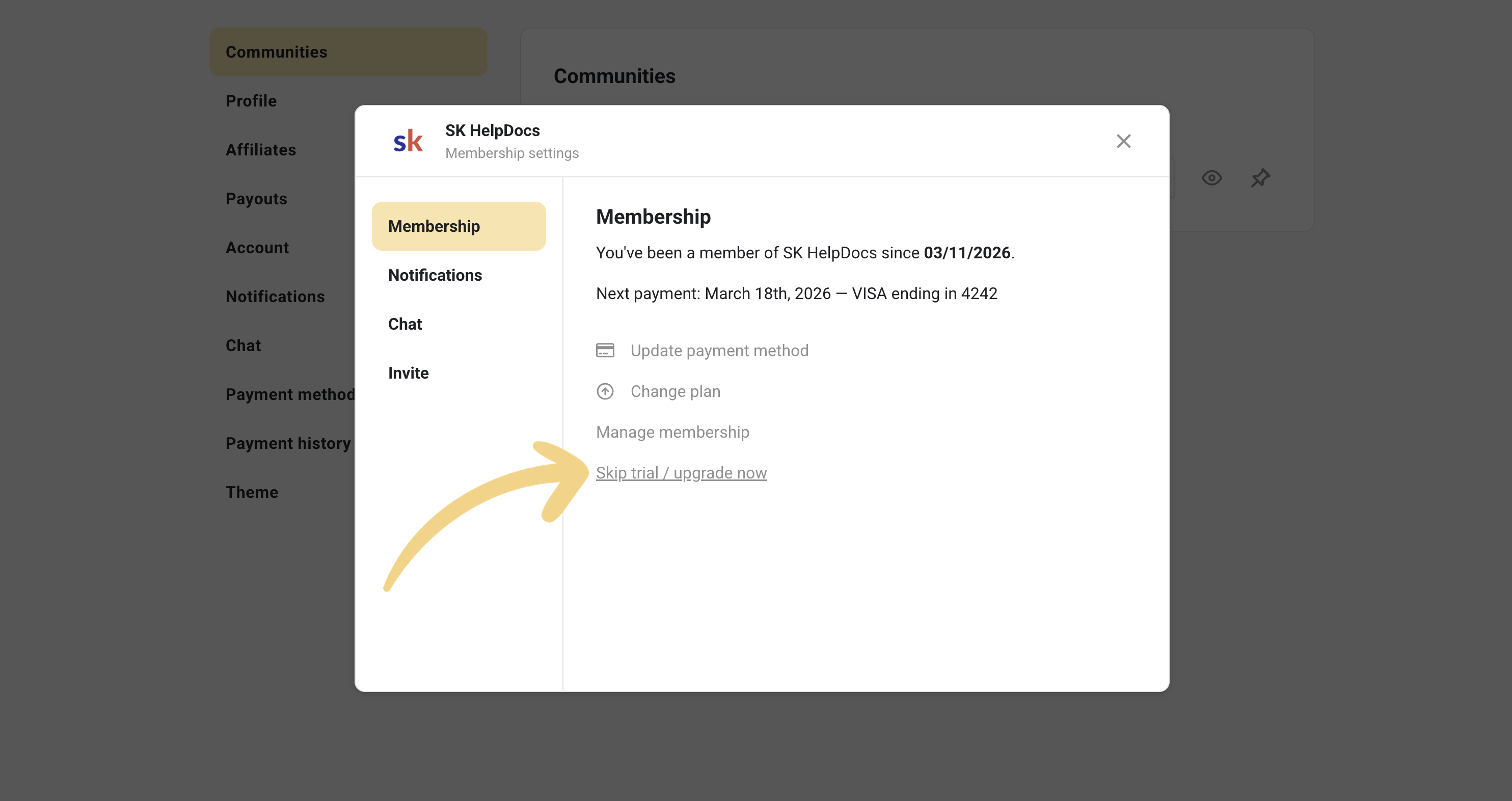Screen dimensions: 1512x801
Task: Open the Chat tab in dialog
Action: (x=405, y=324)
